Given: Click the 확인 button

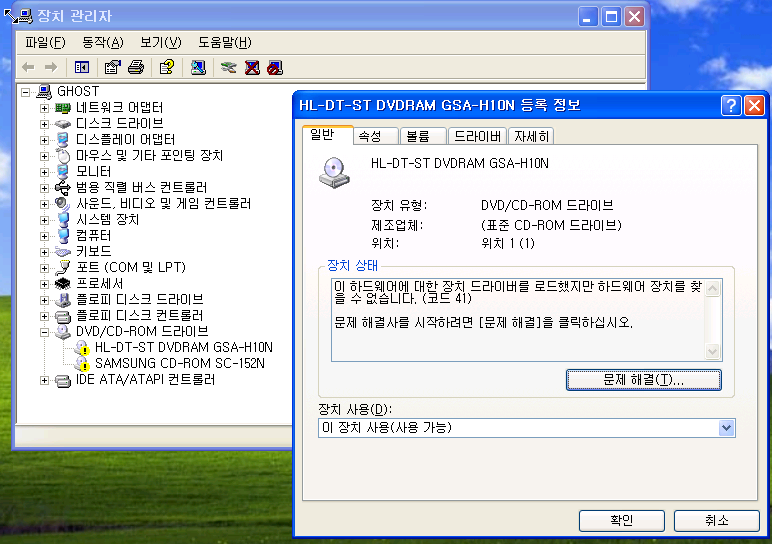Looking at the screenshot, I should tap(621, 520).
